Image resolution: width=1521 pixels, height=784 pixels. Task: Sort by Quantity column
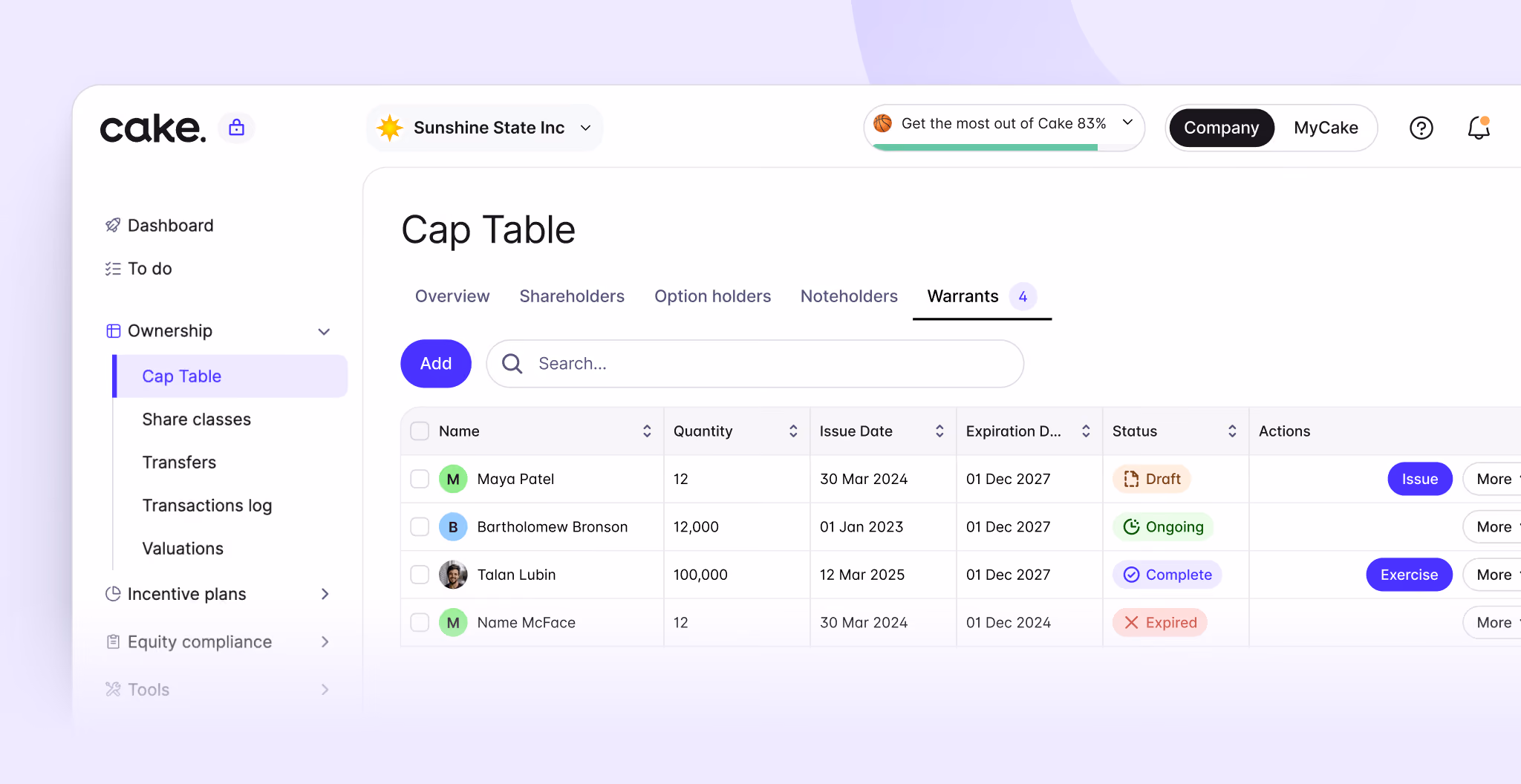pyautogui.click(x=793, y=431)
